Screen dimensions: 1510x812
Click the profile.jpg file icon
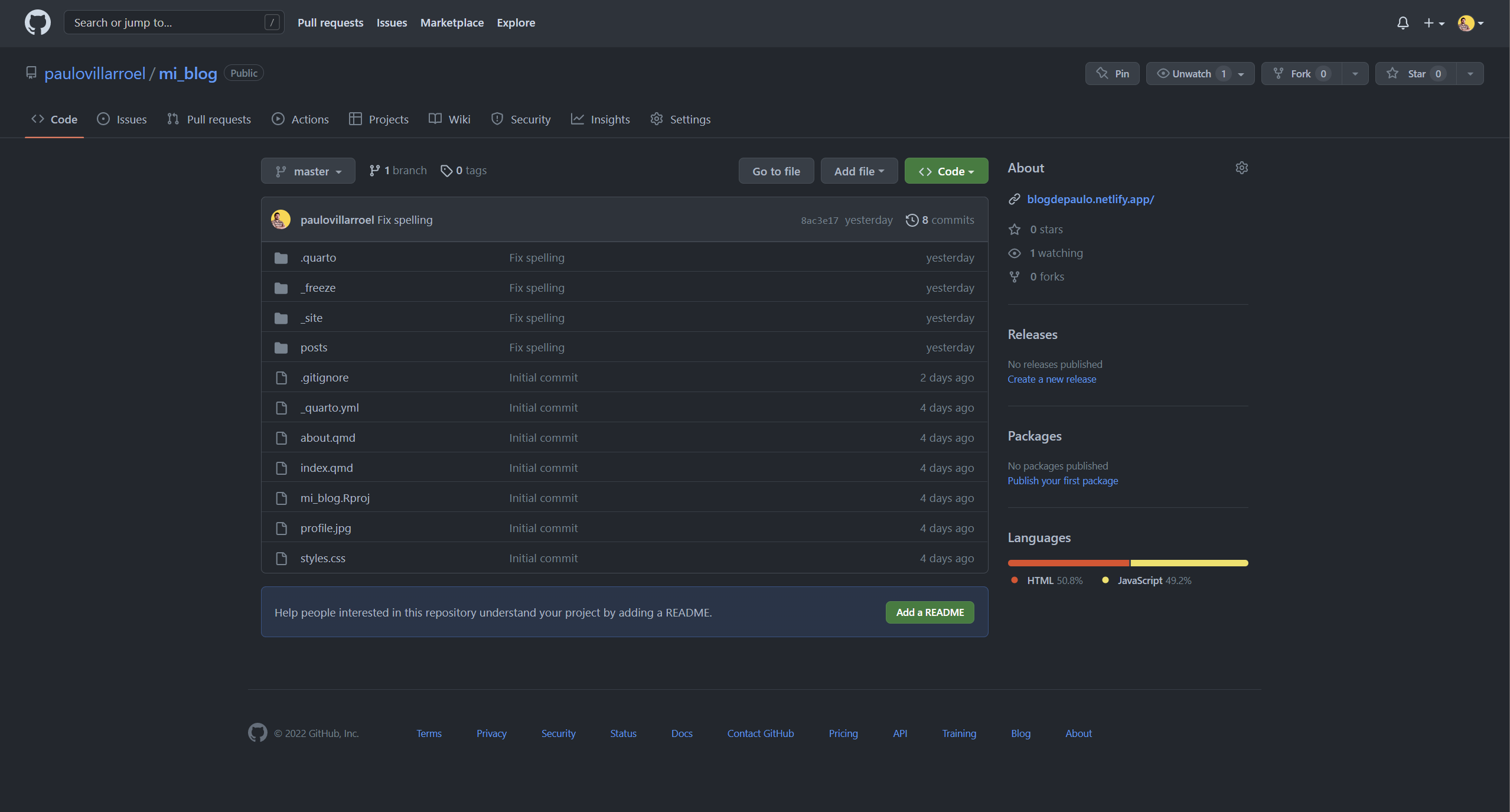tap(282, 528)
